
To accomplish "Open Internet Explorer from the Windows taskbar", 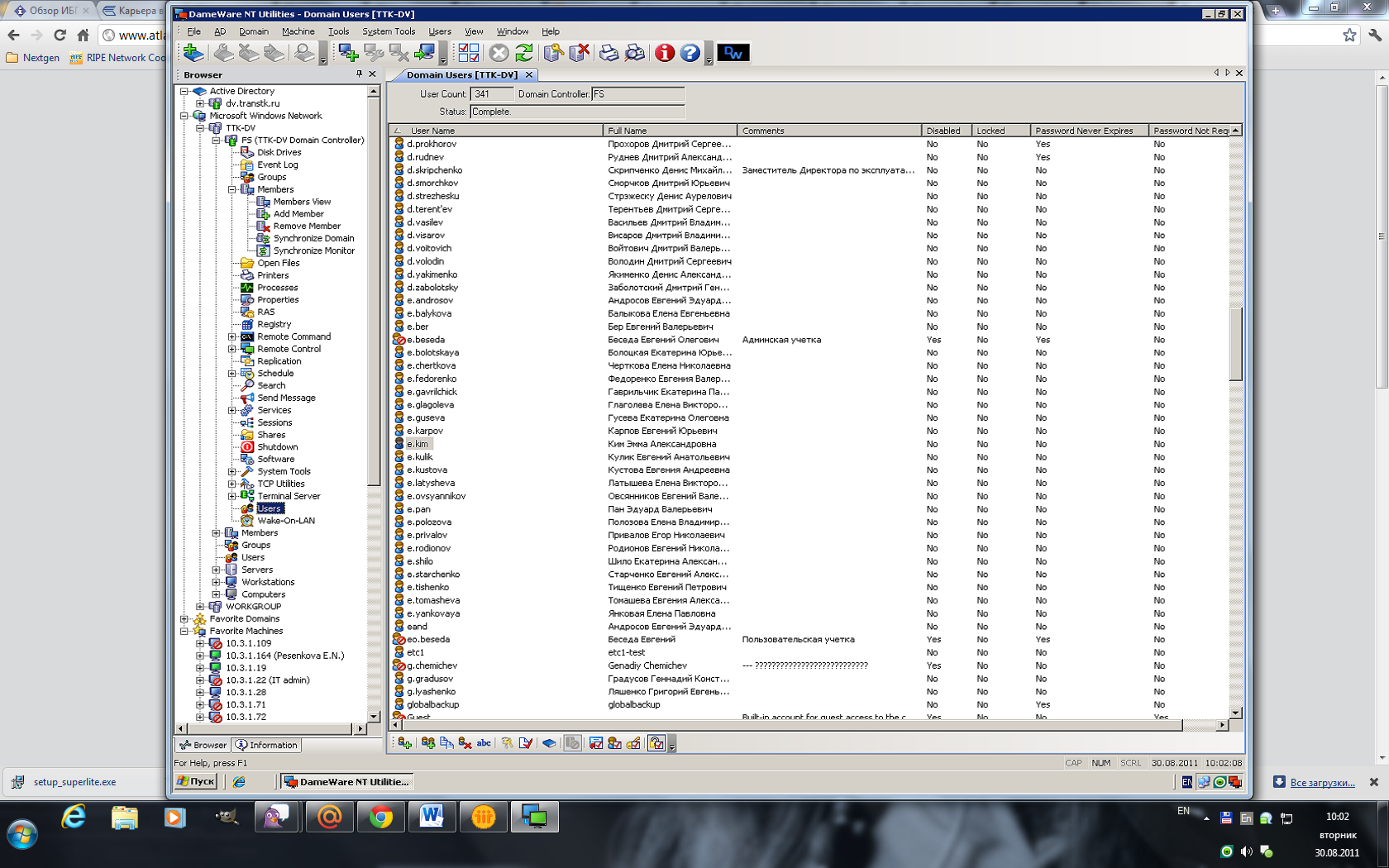I will pyautogui.click(x=74, y=817).
